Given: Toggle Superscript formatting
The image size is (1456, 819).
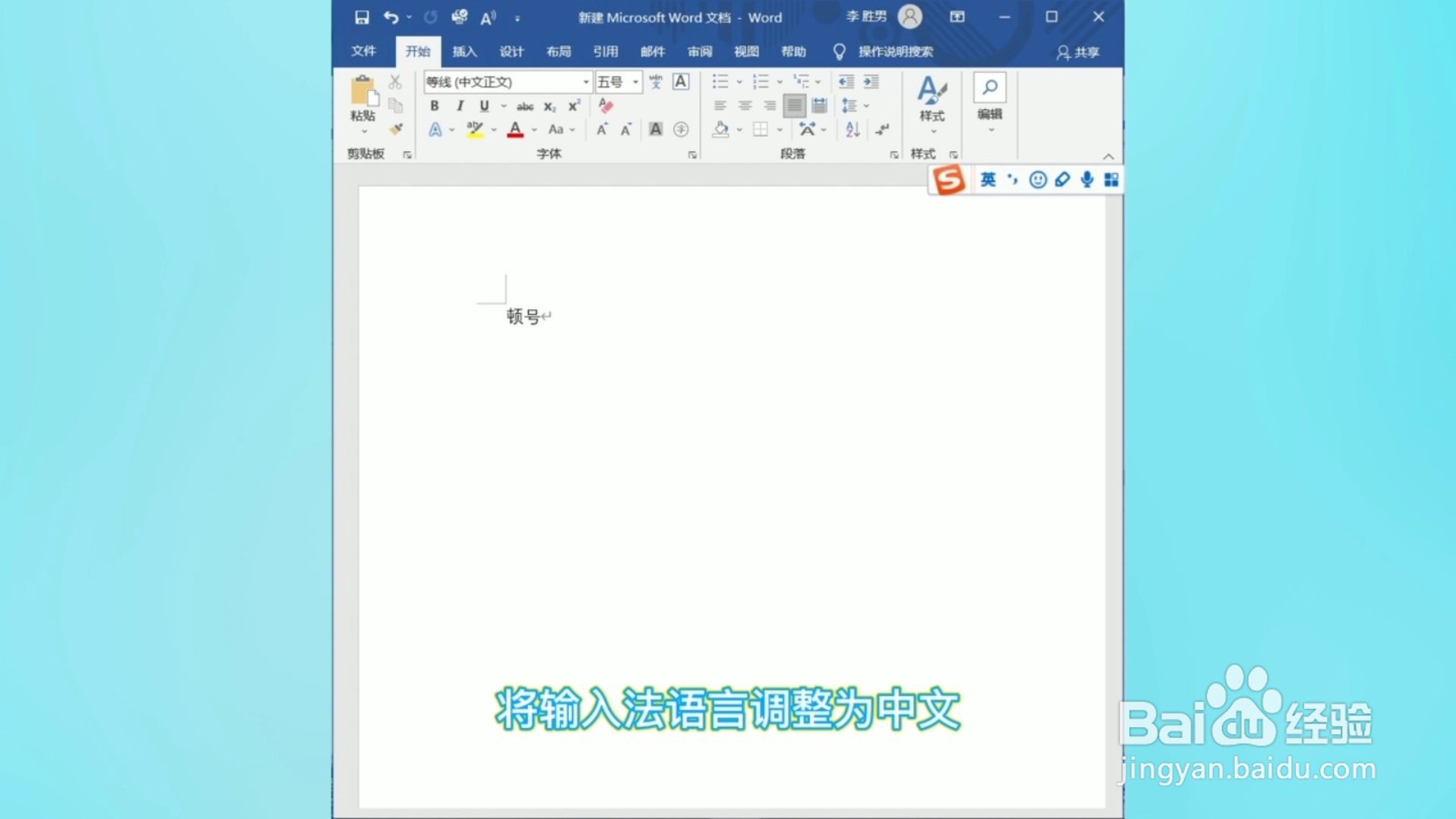Looking at the screenshot, I should [574, 106].
